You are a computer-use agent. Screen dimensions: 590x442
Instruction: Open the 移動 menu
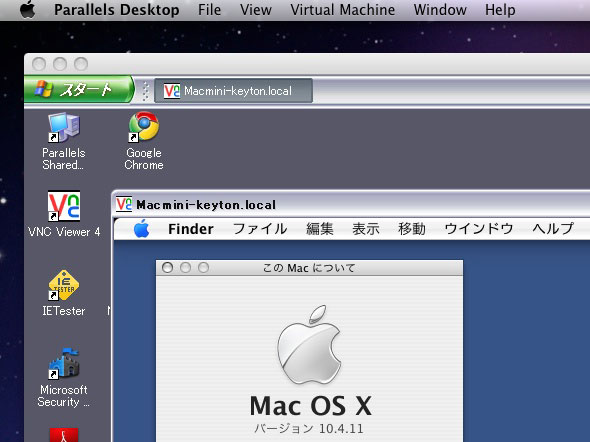pyautogui.click(x=412, y=229)
